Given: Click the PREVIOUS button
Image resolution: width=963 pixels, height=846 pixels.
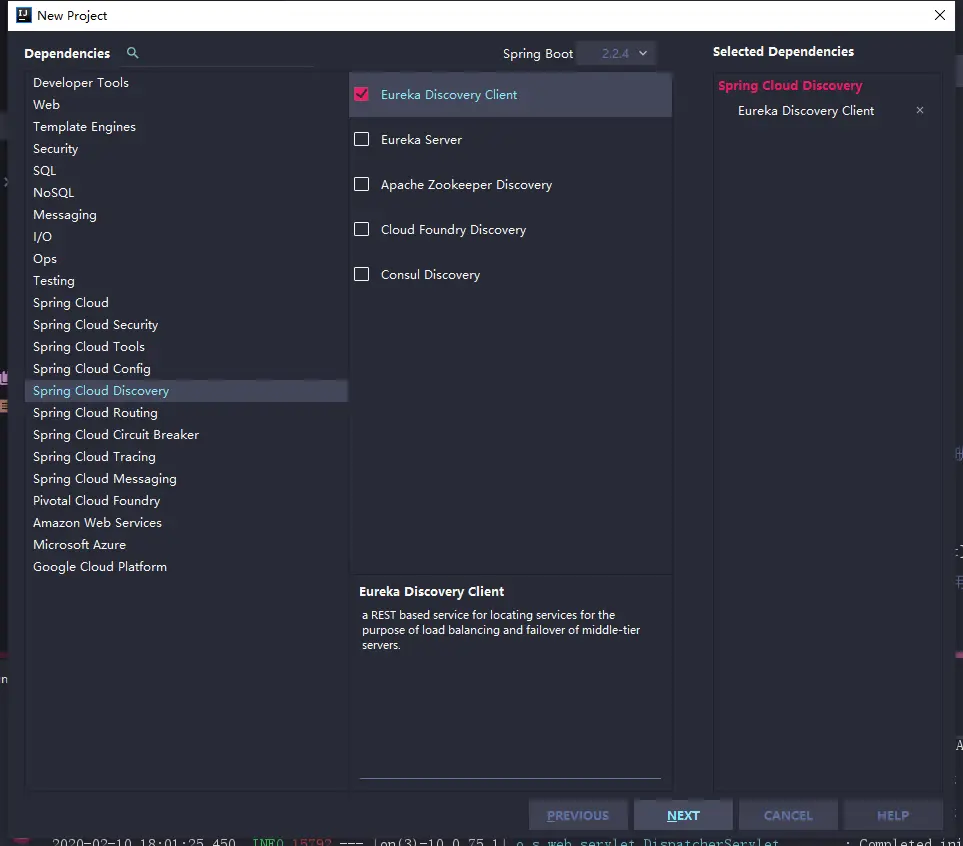Looking at the screenshot, I should [578, 815].
